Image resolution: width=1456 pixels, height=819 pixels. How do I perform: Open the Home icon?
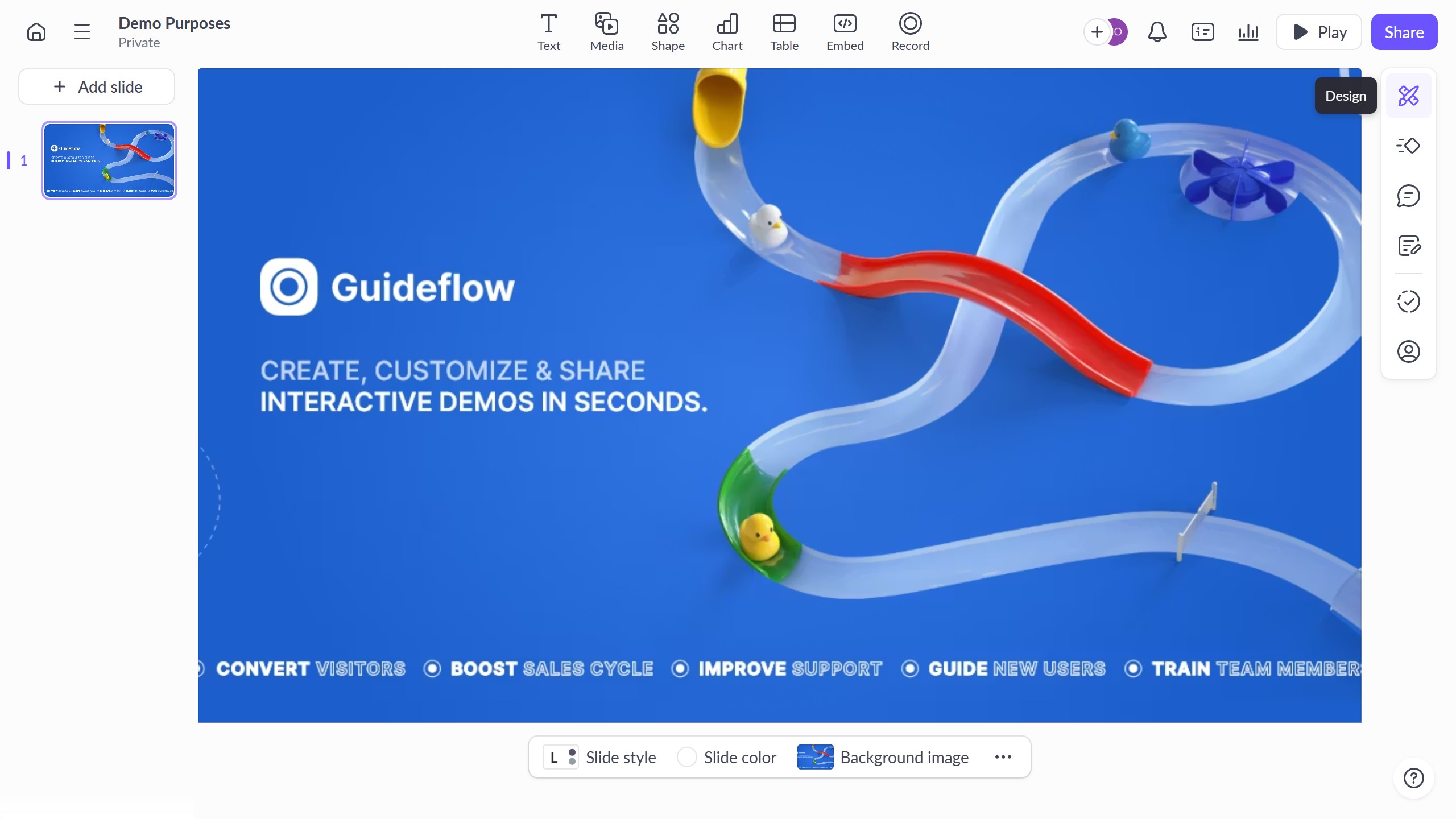click(x=36, y=32)
